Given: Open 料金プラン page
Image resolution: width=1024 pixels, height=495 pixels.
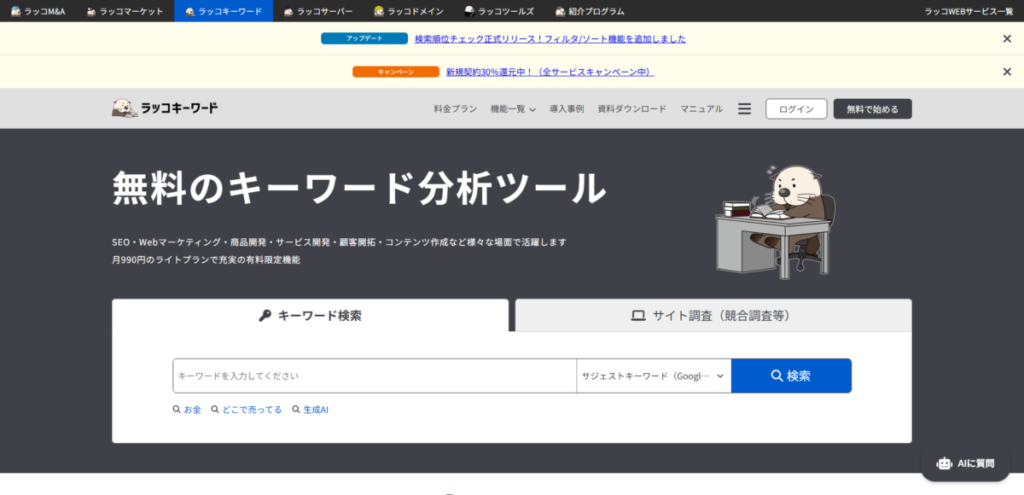Looking at the screenshot, I should (455, 109).
